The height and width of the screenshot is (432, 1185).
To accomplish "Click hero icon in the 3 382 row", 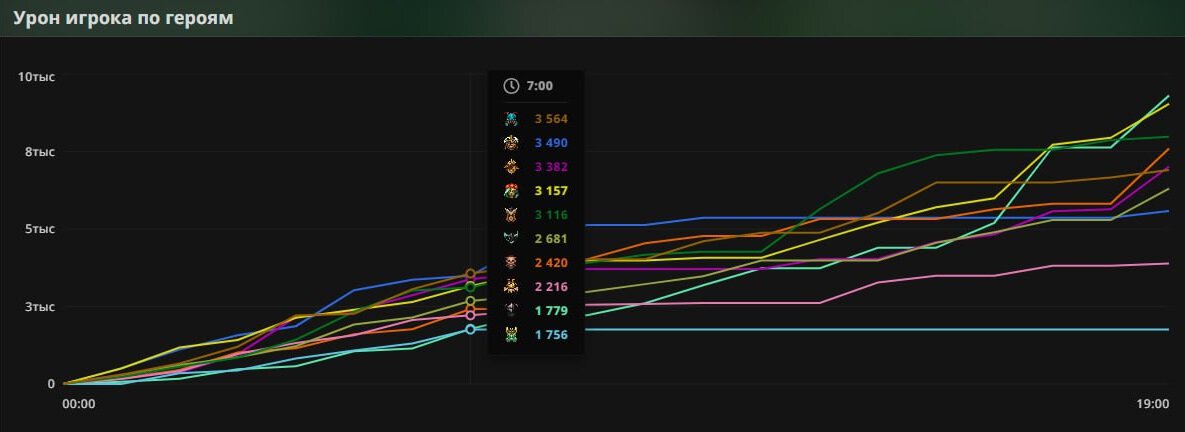I will tap(512, 167).
